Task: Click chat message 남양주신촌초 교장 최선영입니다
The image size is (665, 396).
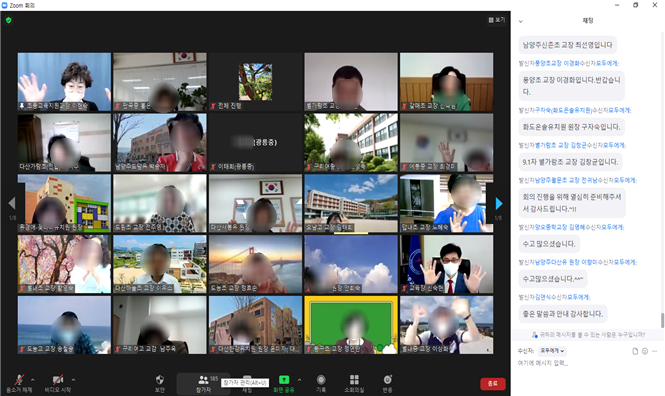Action: 567,45
